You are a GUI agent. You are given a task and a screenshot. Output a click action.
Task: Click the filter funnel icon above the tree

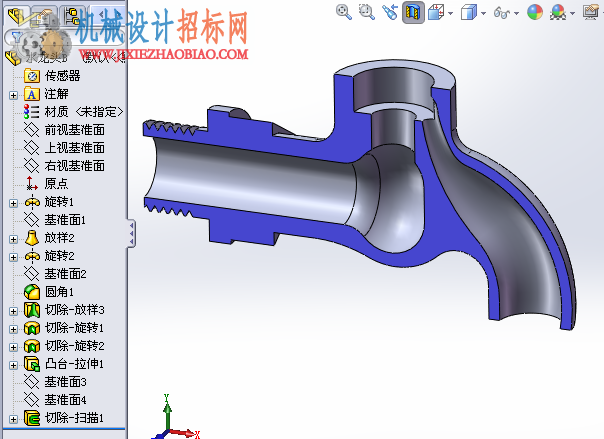click(17, 37)
